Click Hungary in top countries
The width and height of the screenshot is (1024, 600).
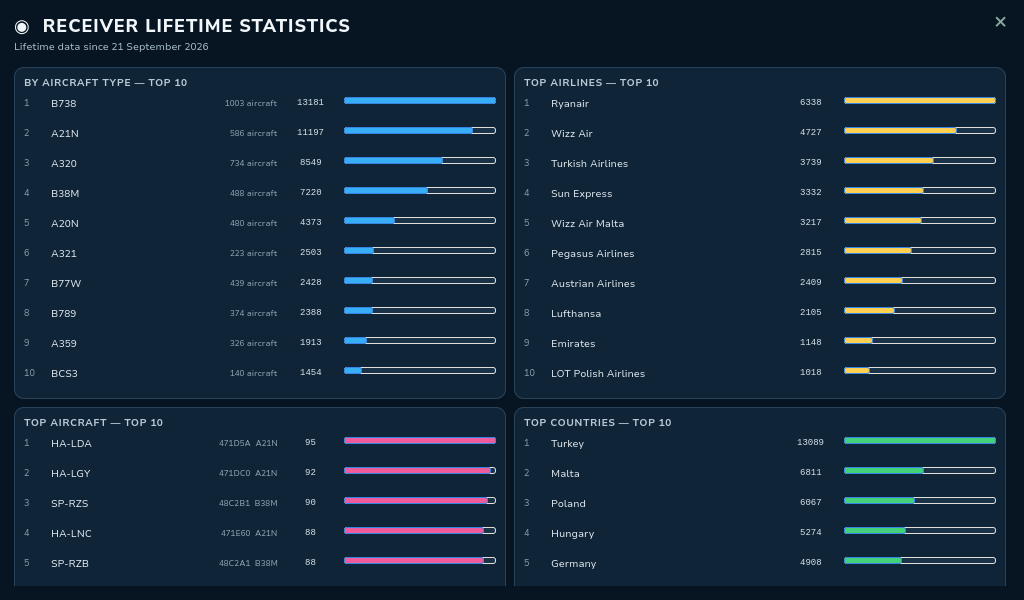[x=572, y=533]
